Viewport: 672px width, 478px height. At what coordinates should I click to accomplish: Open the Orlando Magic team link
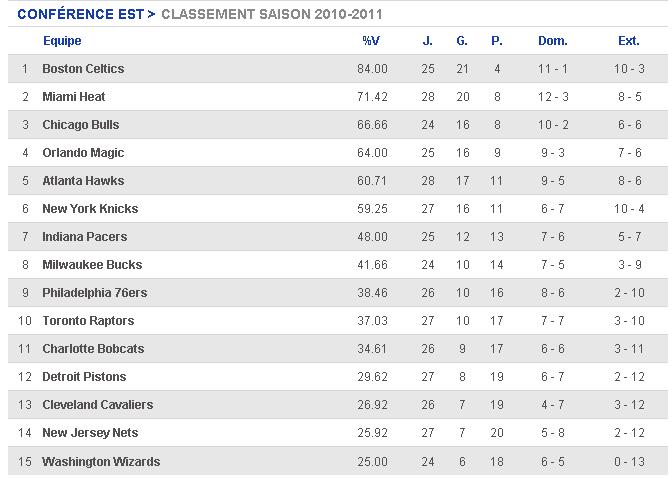click(x=83, y=153)
